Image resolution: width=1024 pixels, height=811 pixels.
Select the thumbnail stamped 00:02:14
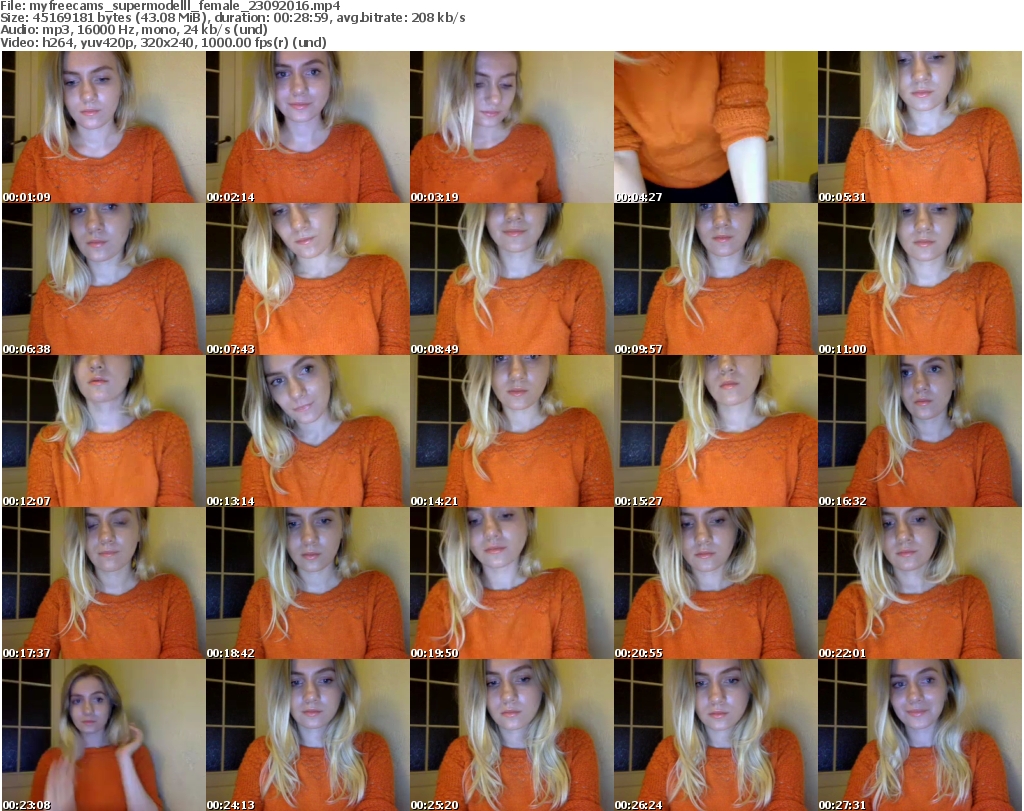(308, 127)
